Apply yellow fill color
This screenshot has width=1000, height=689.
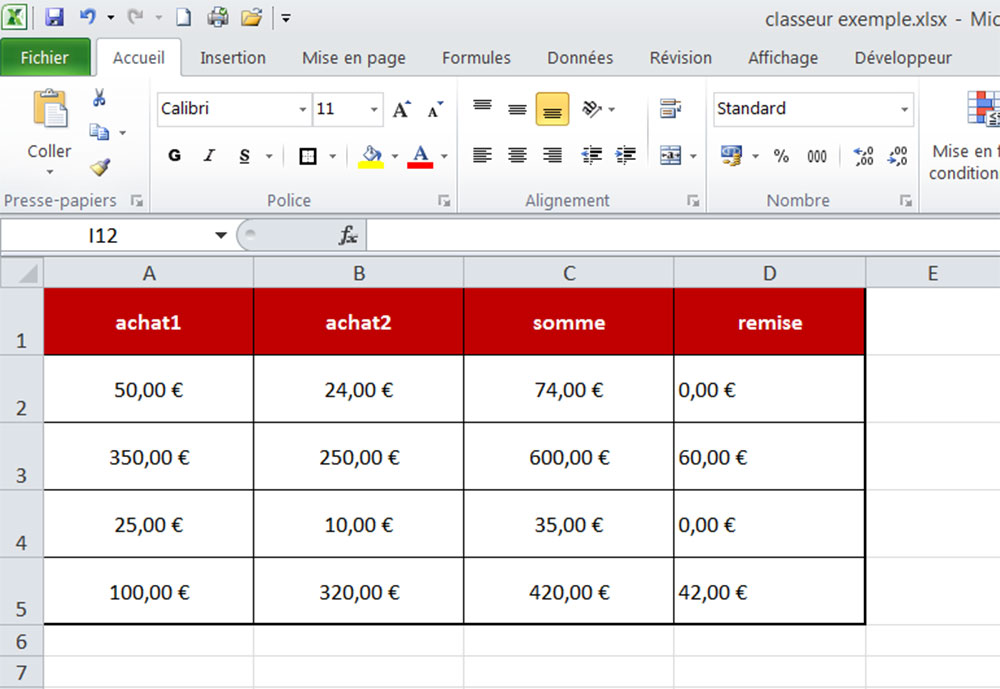tap(371, 156)
